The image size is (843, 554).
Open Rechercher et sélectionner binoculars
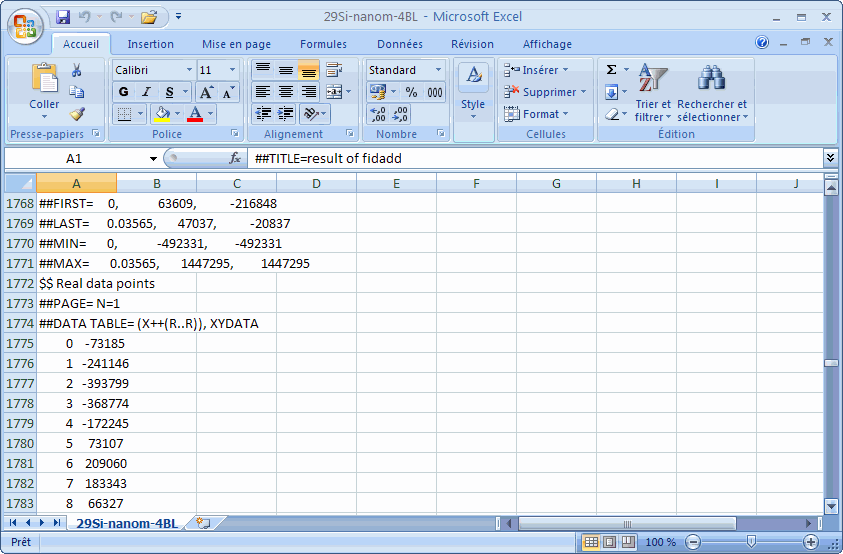click(x=711, y=78)
